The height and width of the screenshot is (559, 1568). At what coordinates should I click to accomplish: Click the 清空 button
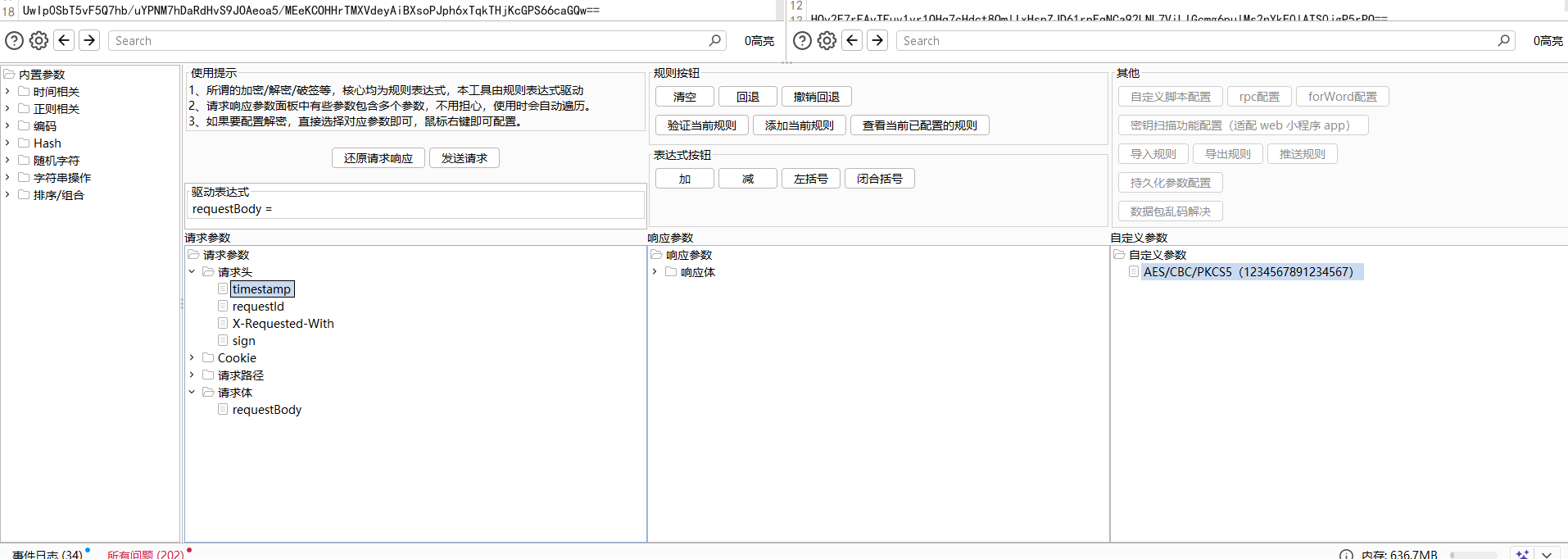point(685,97)
